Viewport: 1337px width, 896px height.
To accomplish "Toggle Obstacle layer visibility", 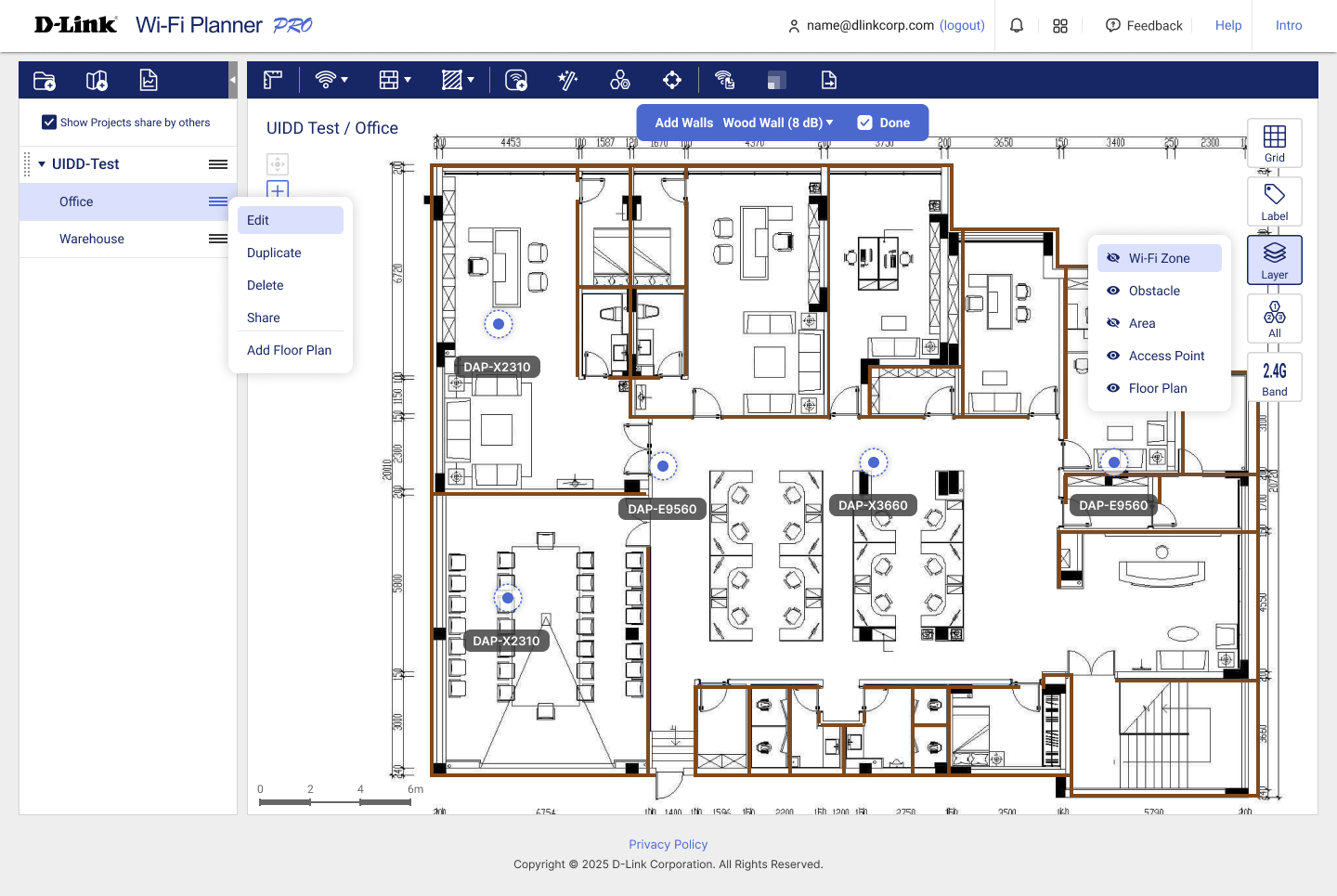I will point(1113,291).
